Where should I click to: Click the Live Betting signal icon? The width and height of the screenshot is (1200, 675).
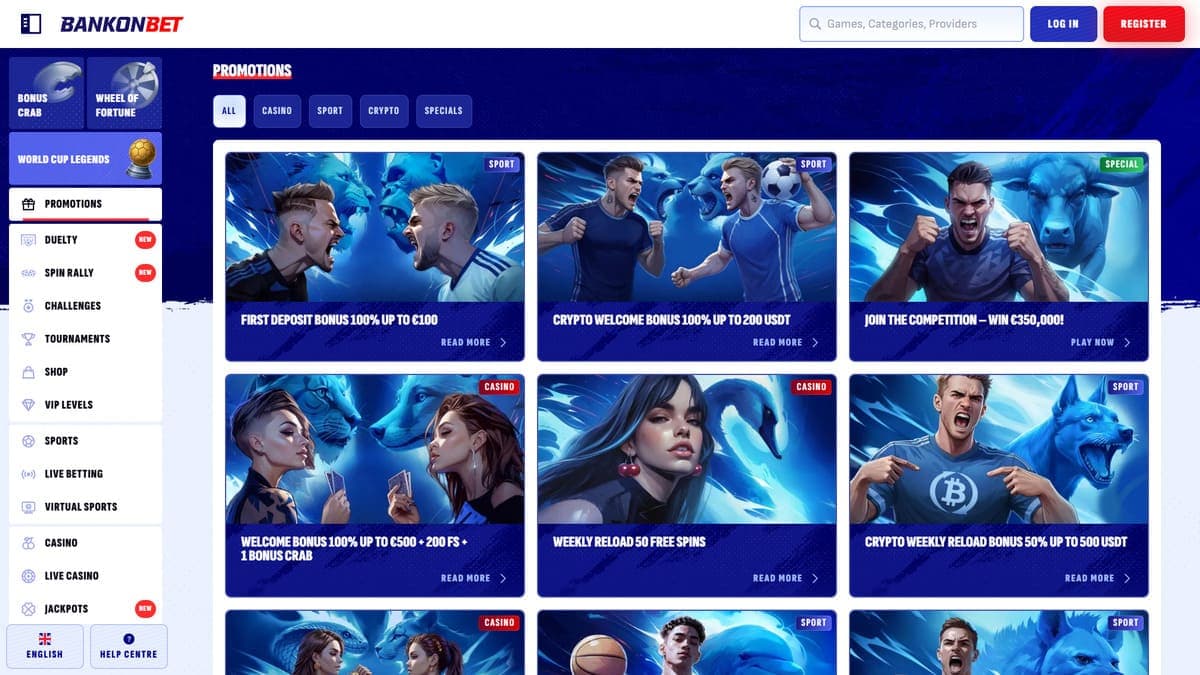tap(28, 474)
